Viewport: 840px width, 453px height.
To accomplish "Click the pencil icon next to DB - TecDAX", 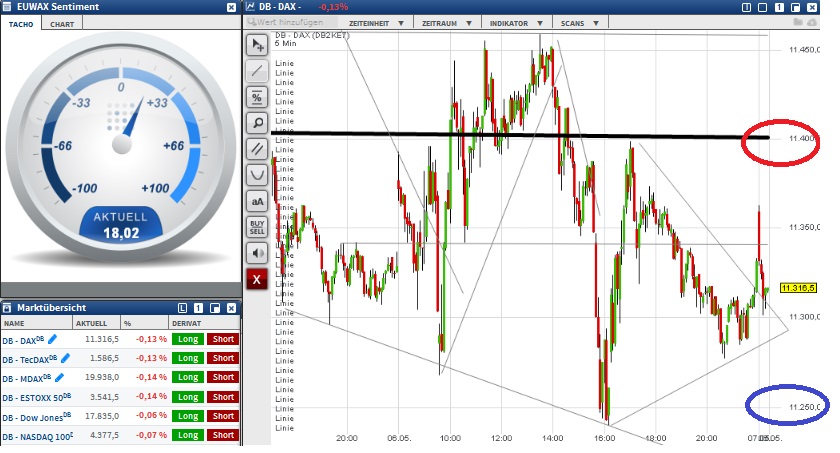I will [x=65, y=358].
